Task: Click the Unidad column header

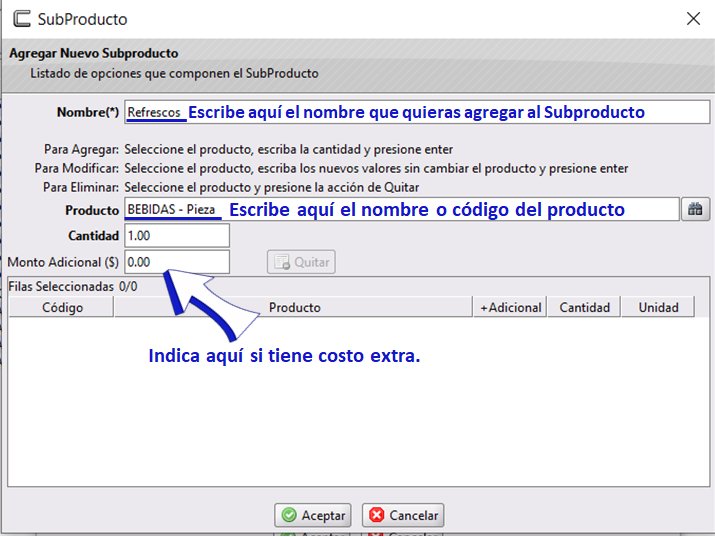Action: click(658, 307)
